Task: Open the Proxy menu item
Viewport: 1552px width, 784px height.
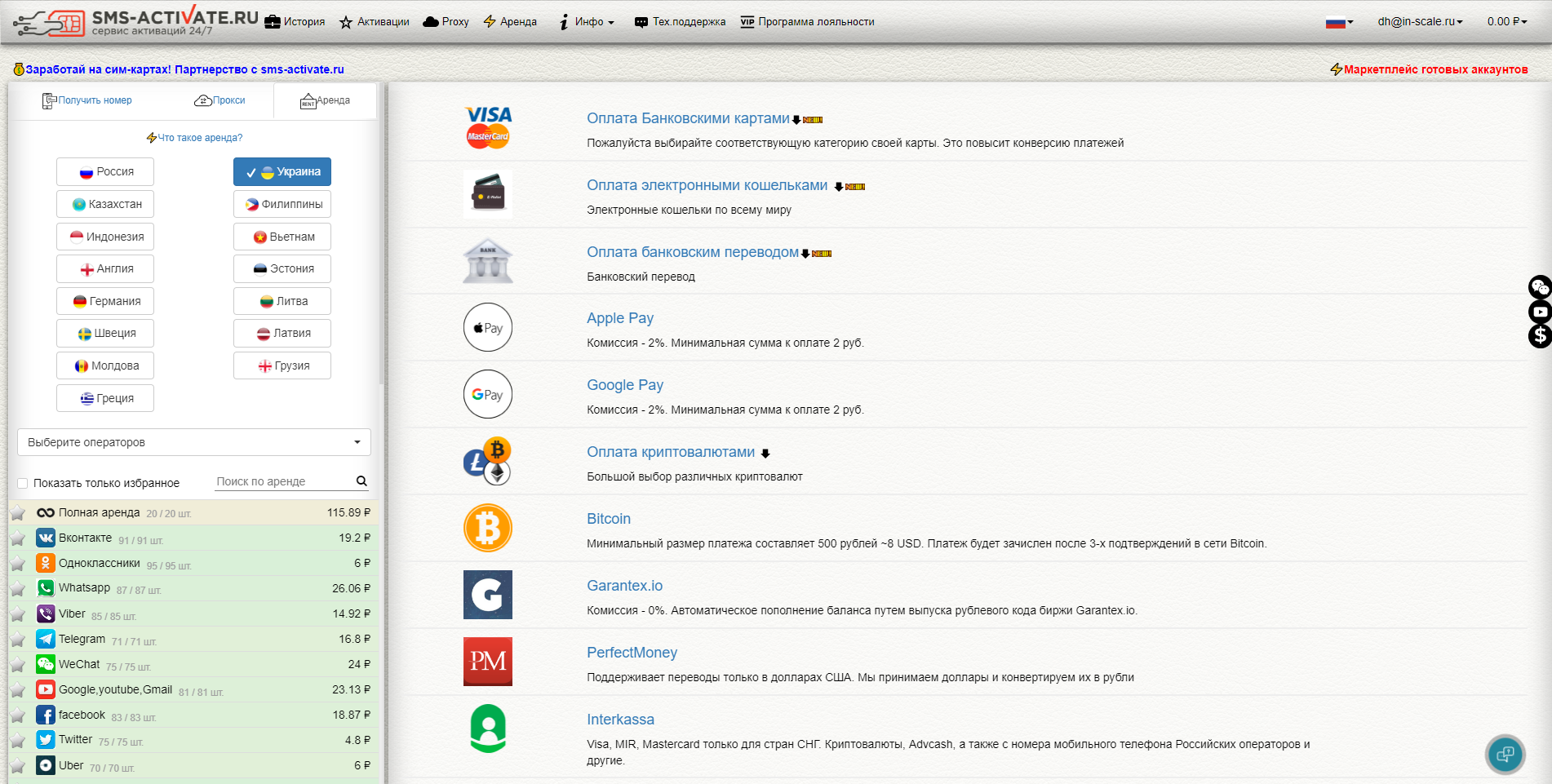Action: [x=446, y=22]
